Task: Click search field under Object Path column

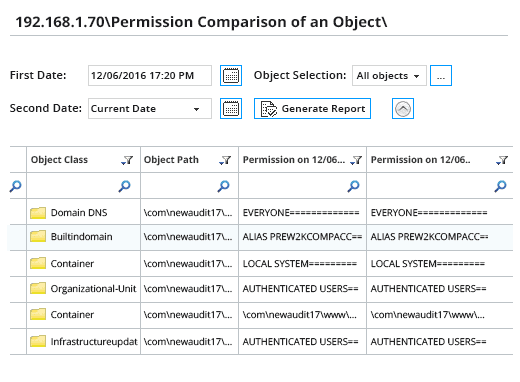Action: (x=189, y=186)
